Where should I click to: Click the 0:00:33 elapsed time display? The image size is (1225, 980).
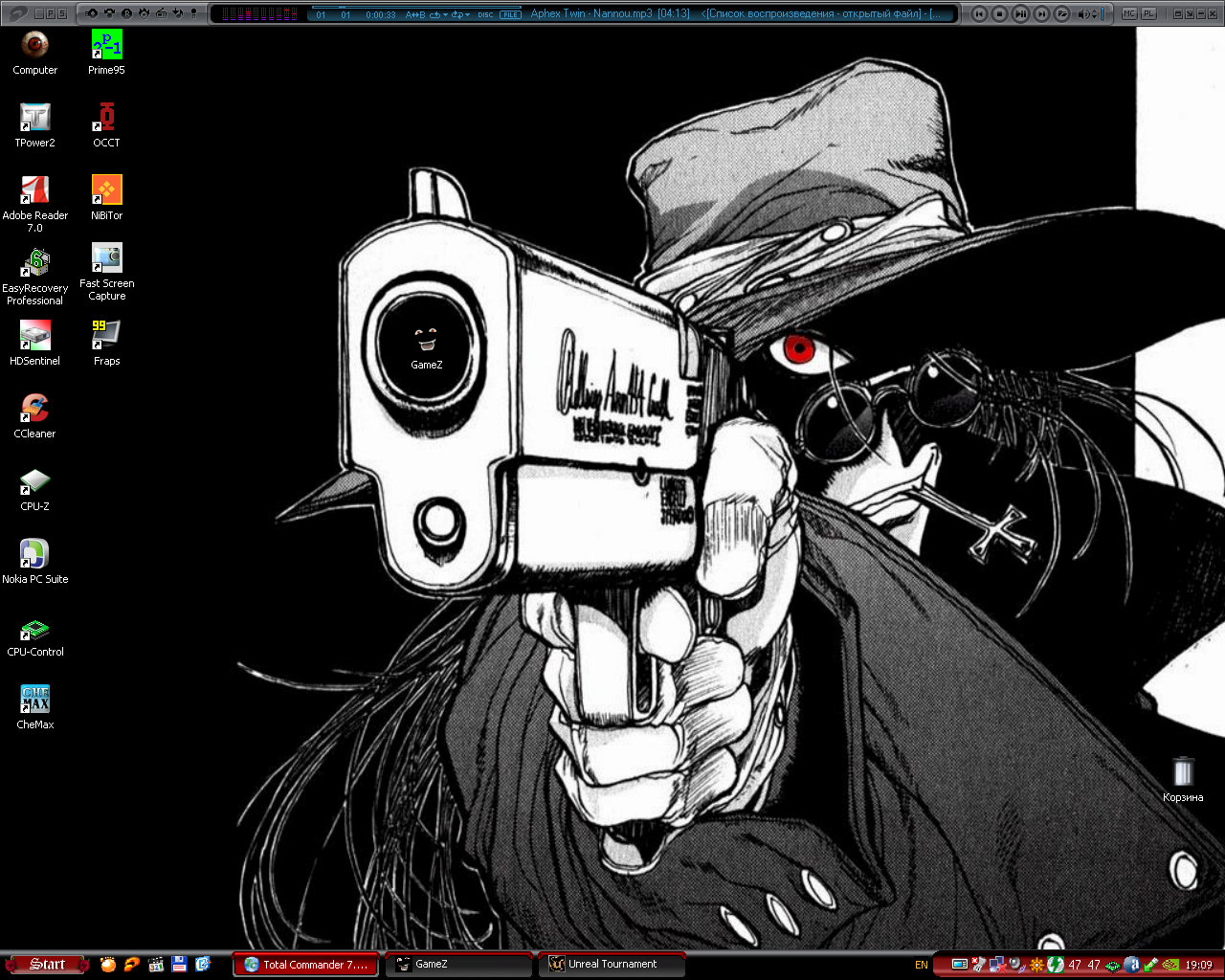(380, 15)
